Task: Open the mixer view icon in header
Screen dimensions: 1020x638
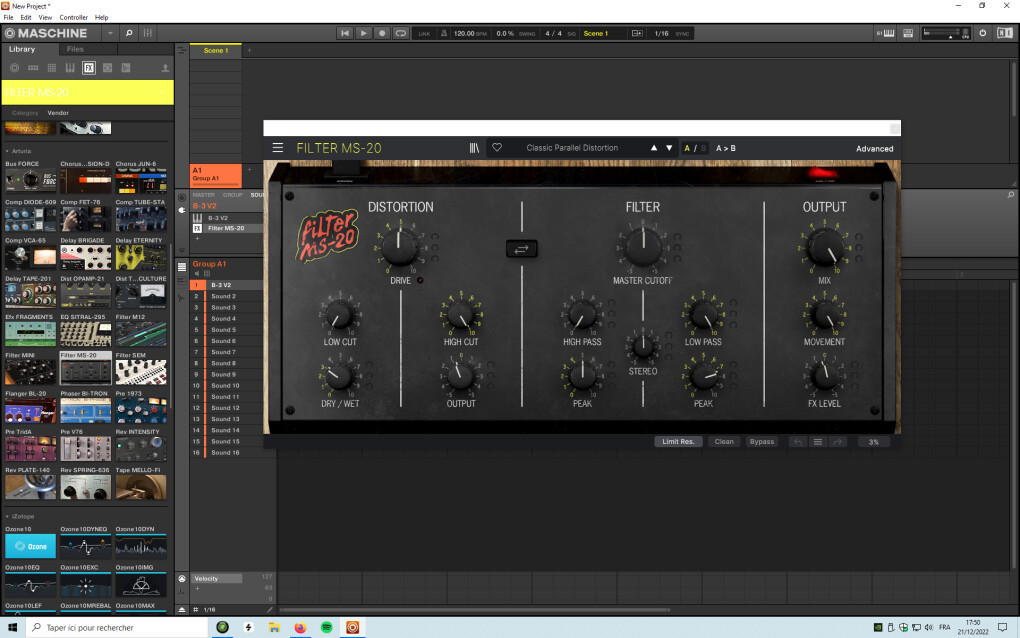Action: 148,33
